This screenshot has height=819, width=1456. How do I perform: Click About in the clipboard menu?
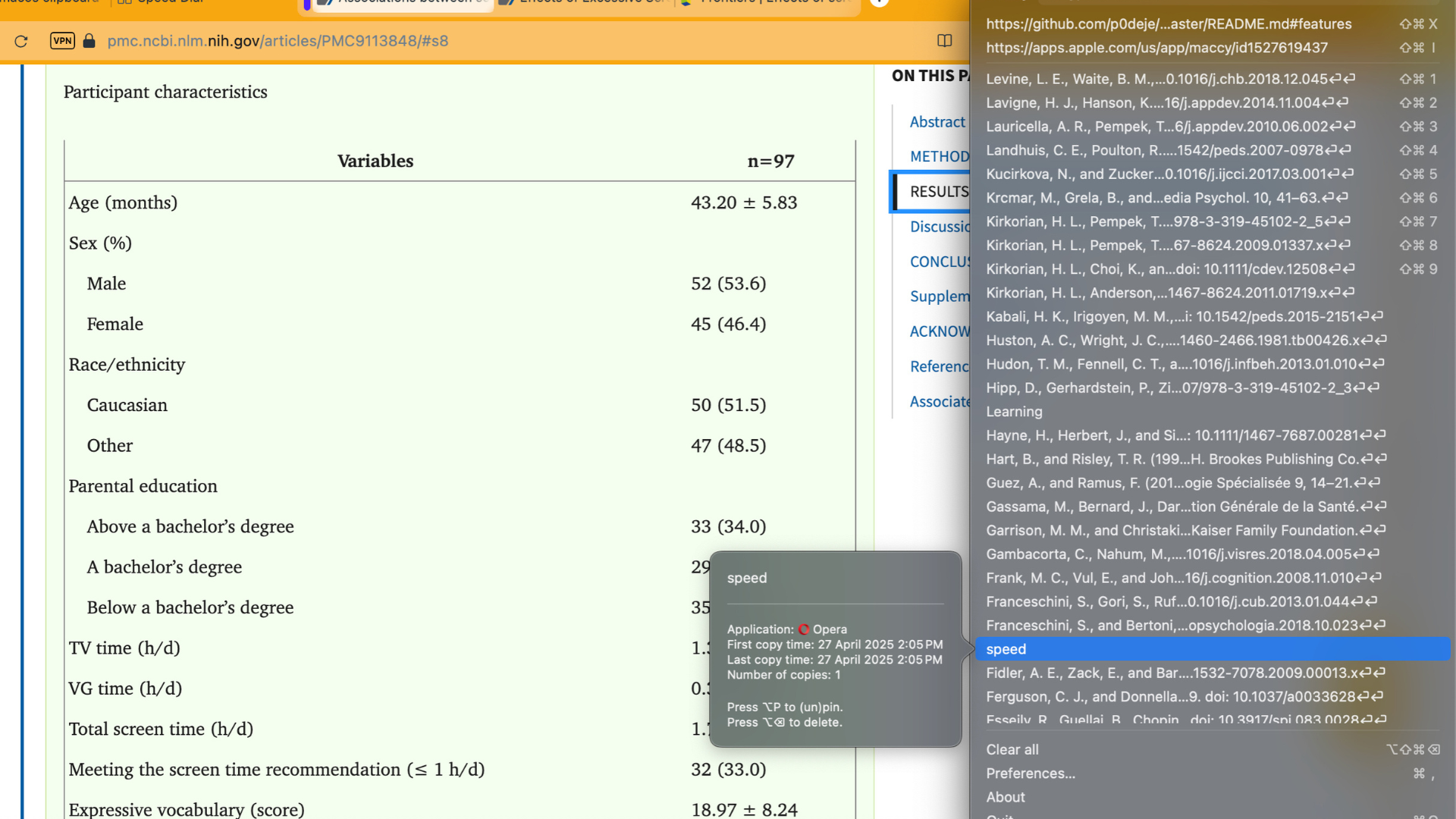tap(1005, 797)
